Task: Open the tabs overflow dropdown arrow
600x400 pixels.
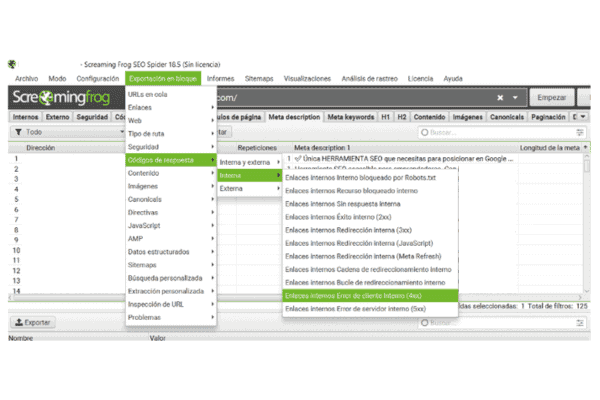Action: tap(583, 117)
